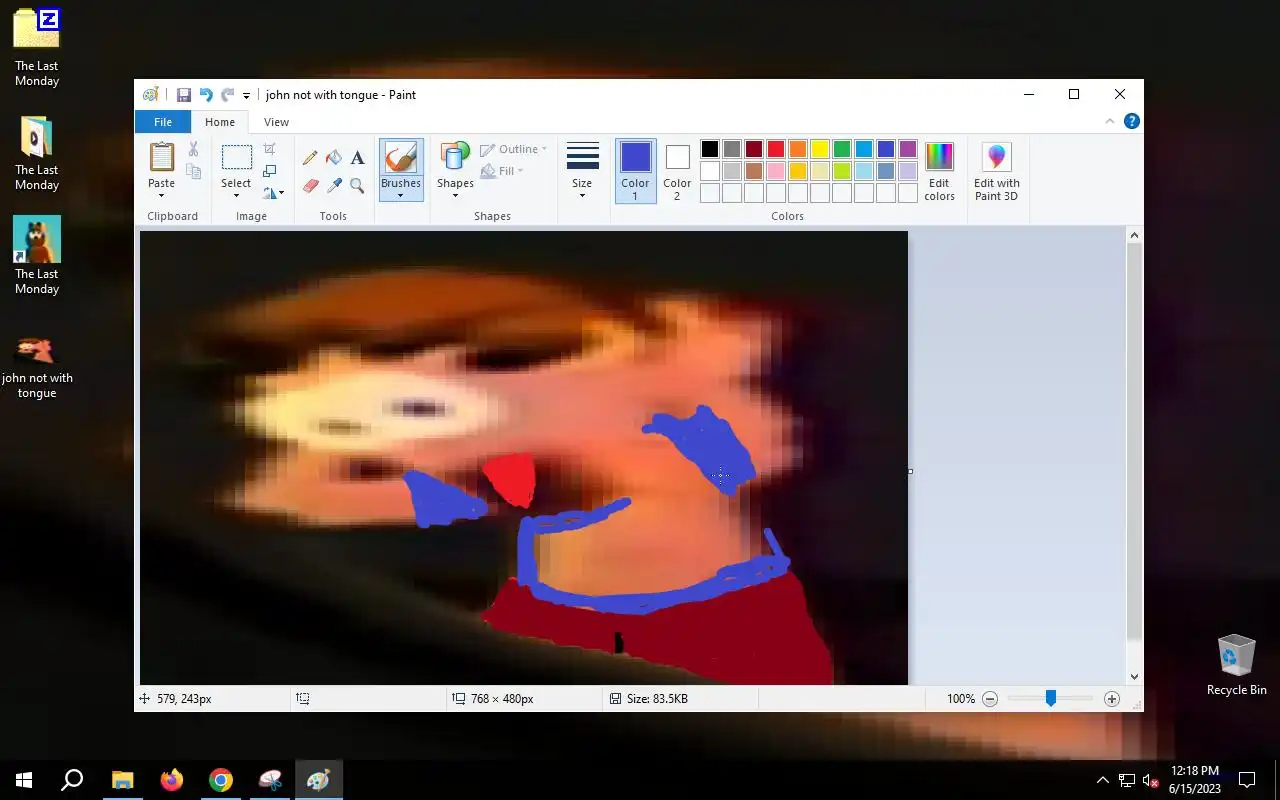Open Google Chrome from the taskbar
The height and width of the screenshot is (800, 1280).
click(221, 780)
